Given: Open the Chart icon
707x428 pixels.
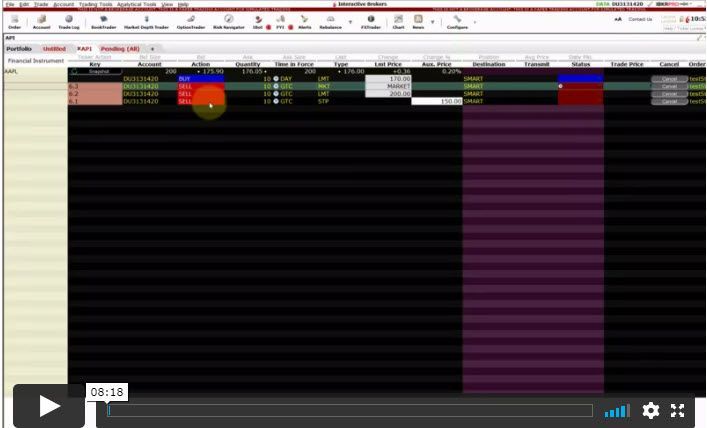Looking at the screenshot, I should coord(398,21).
